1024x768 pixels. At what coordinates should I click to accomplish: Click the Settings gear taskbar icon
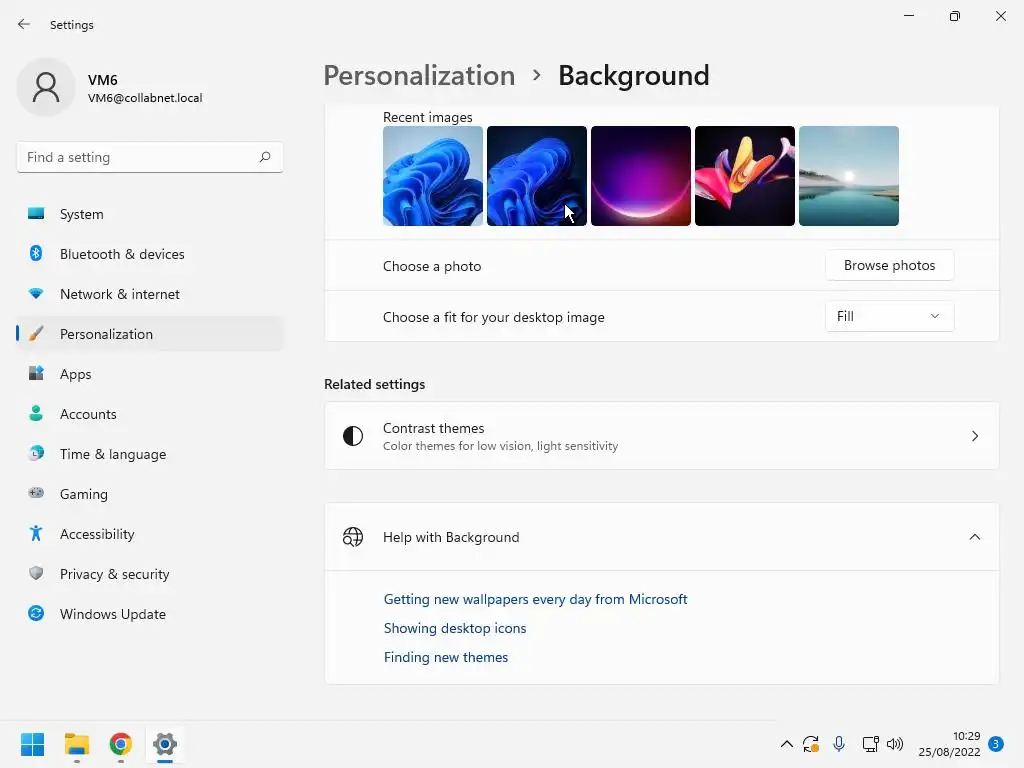point(165,744)
